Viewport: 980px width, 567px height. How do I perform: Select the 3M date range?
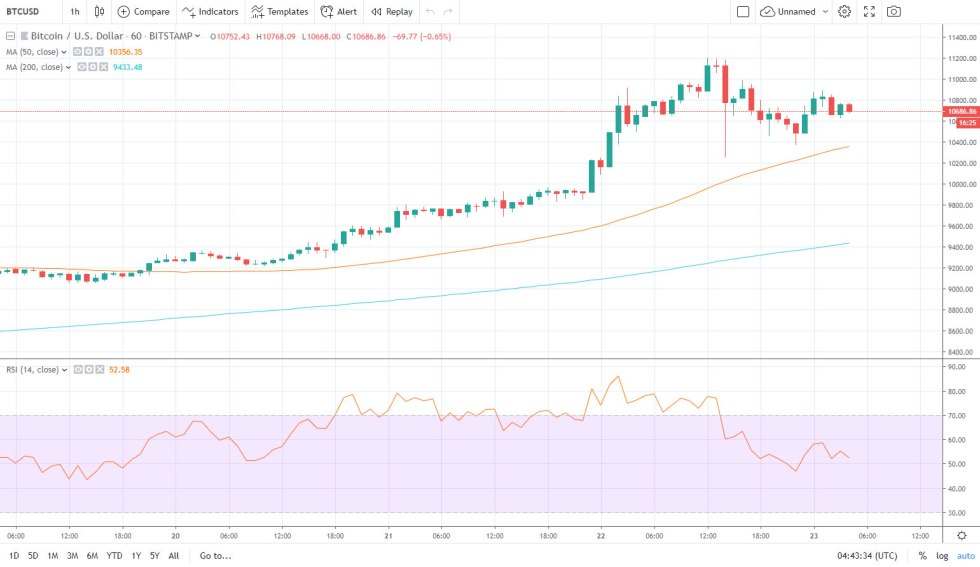point(72,555)
